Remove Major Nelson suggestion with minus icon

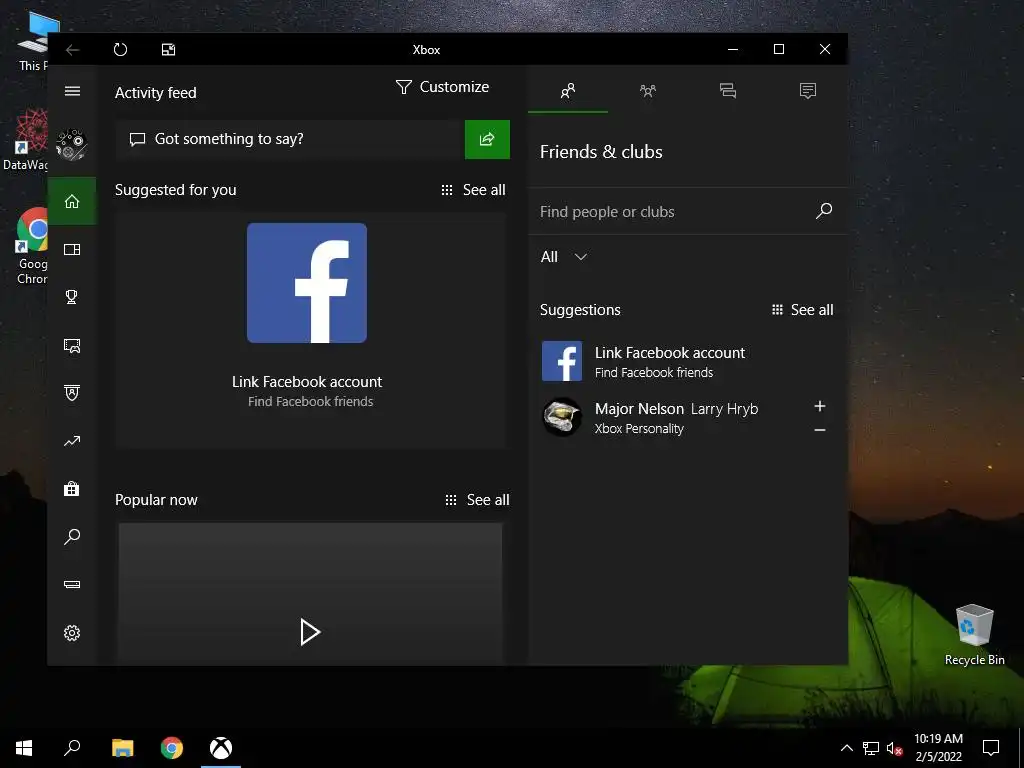click(820, 430)
